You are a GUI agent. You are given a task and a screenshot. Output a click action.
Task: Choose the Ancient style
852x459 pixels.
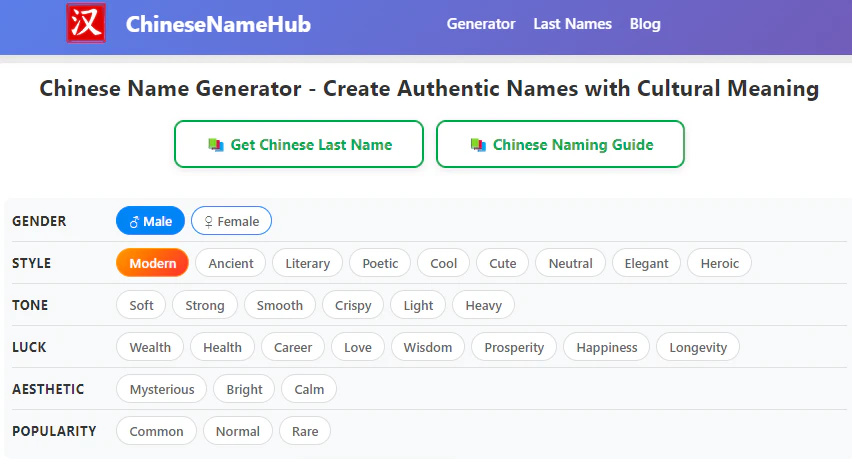pyautogui.click(x=230, y=263)
